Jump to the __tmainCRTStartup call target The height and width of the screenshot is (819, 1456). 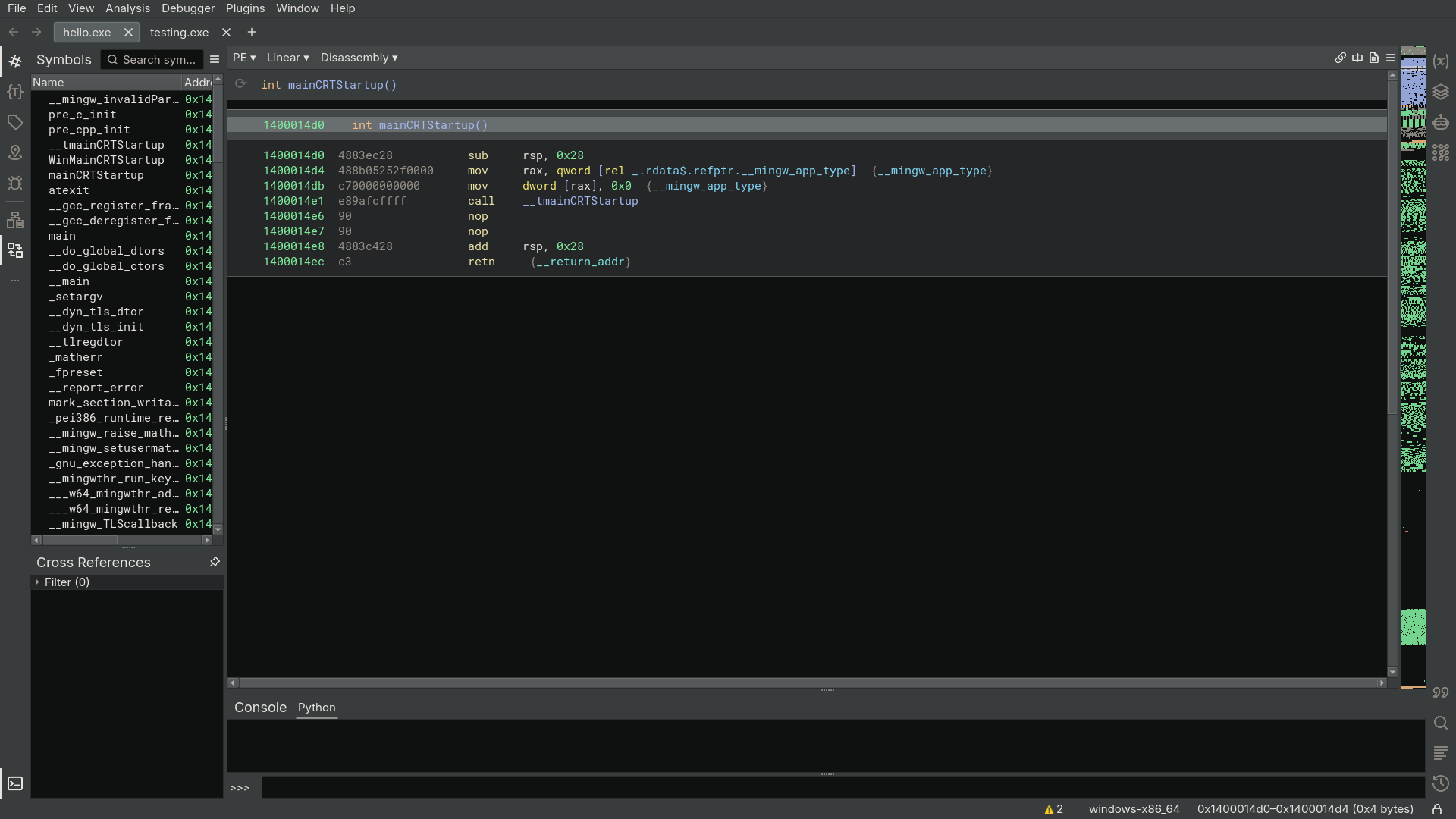(580, 201)
